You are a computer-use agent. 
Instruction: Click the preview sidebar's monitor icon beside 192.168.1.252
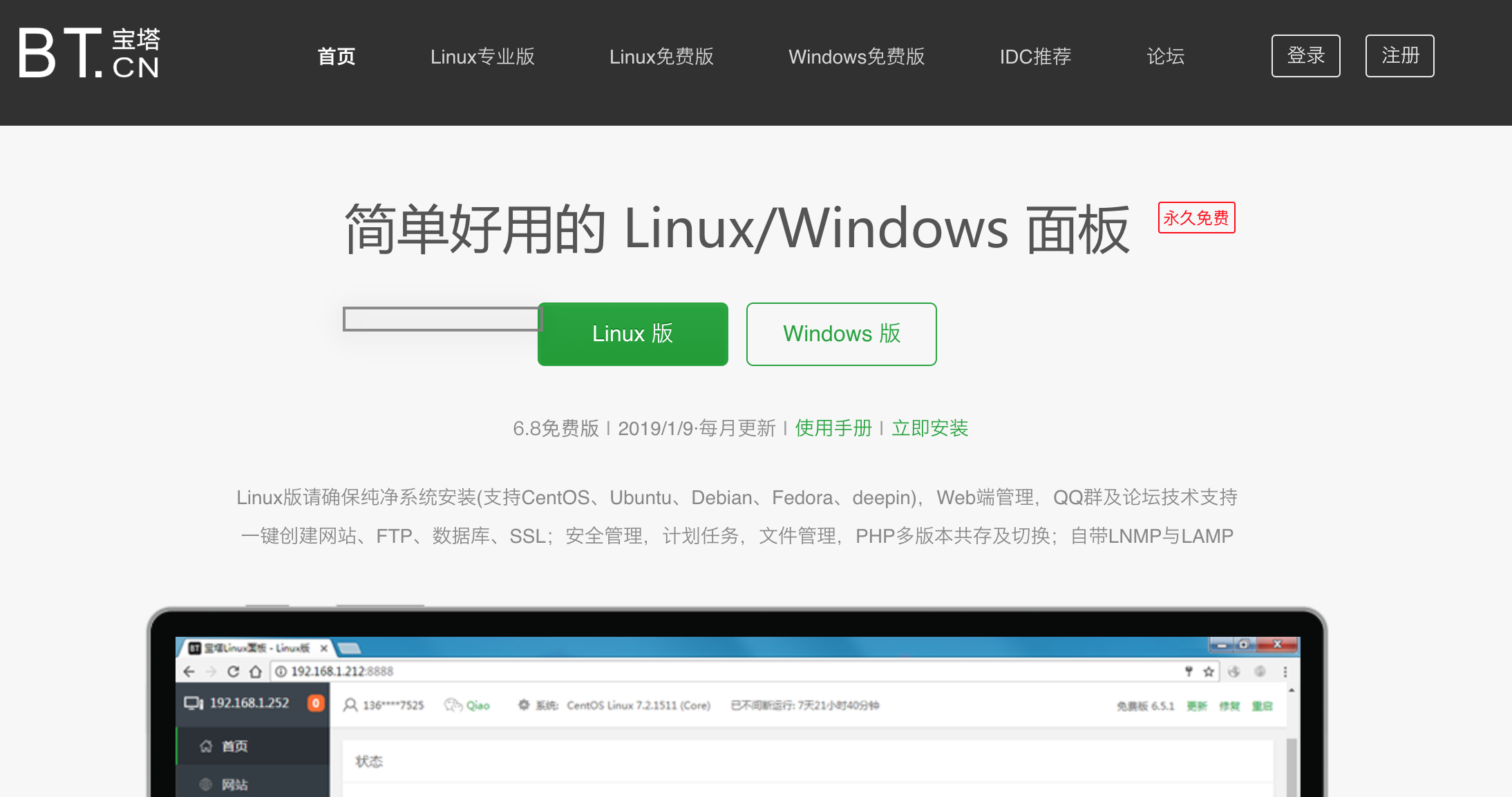[x=193, y=703]
